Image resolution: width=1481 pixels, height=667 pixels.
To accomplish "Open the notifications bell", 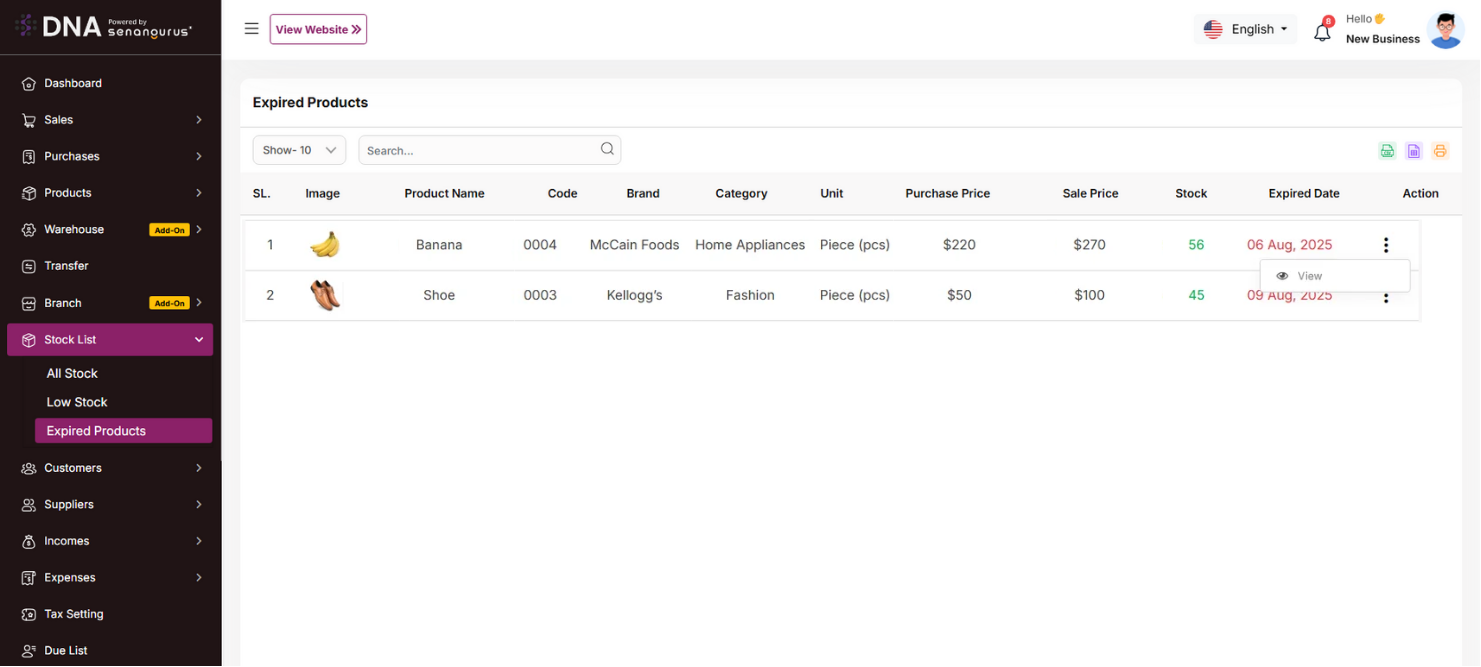I will (x=1322, y=31).
